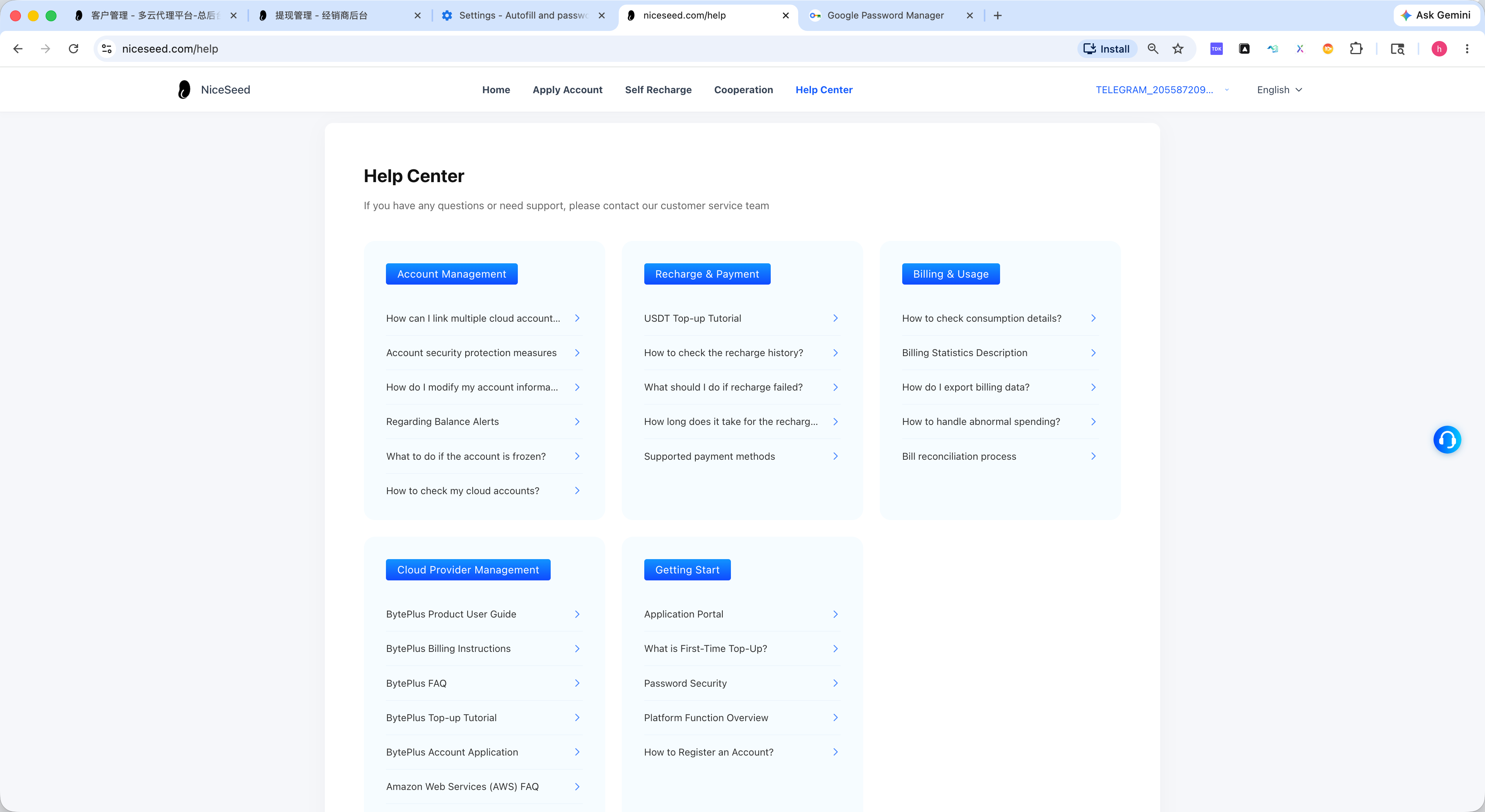Select Help Center nav item

pos(824,90)
